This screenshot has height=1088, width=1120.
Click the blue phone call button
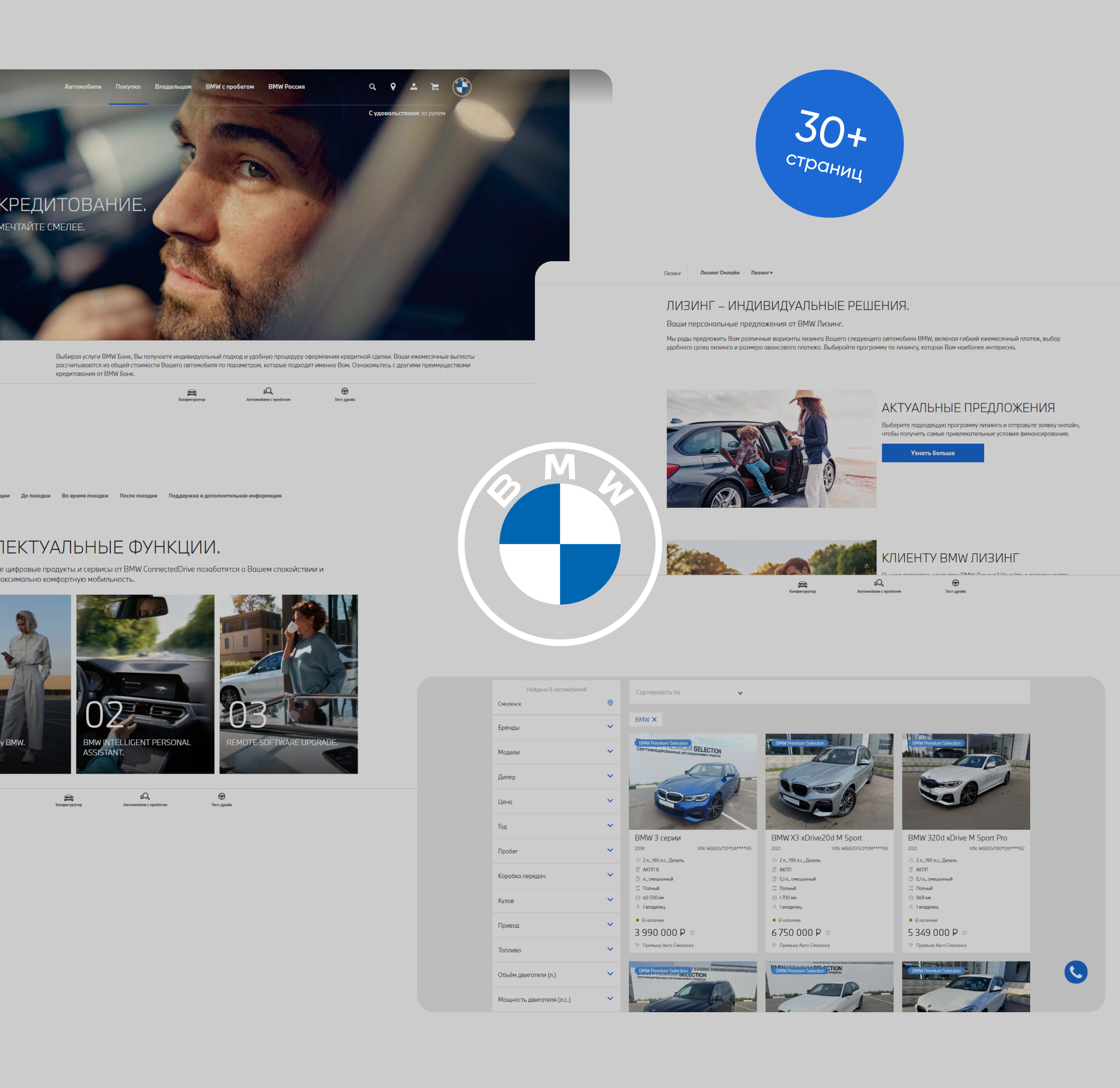[x=1076, y=972]
